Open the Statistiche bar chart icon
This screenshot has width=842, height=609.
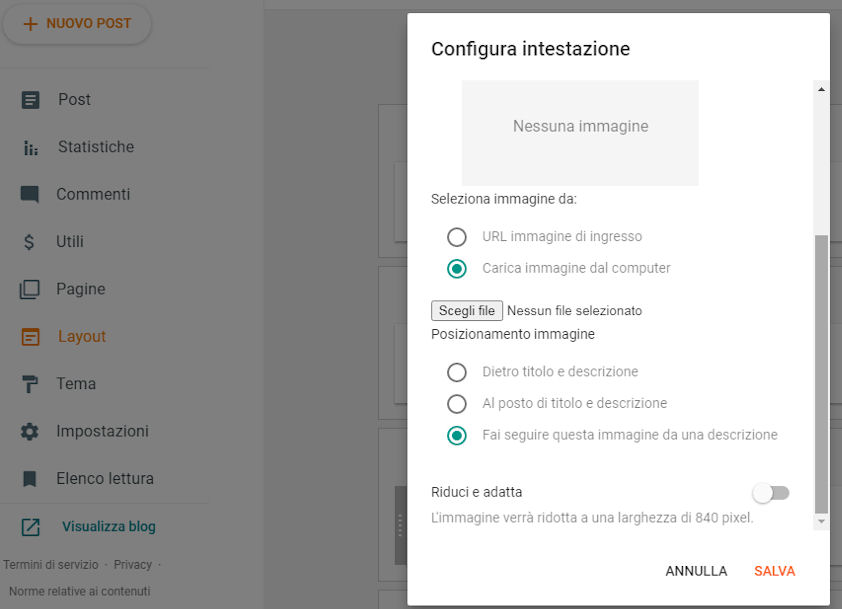(31, 147)
